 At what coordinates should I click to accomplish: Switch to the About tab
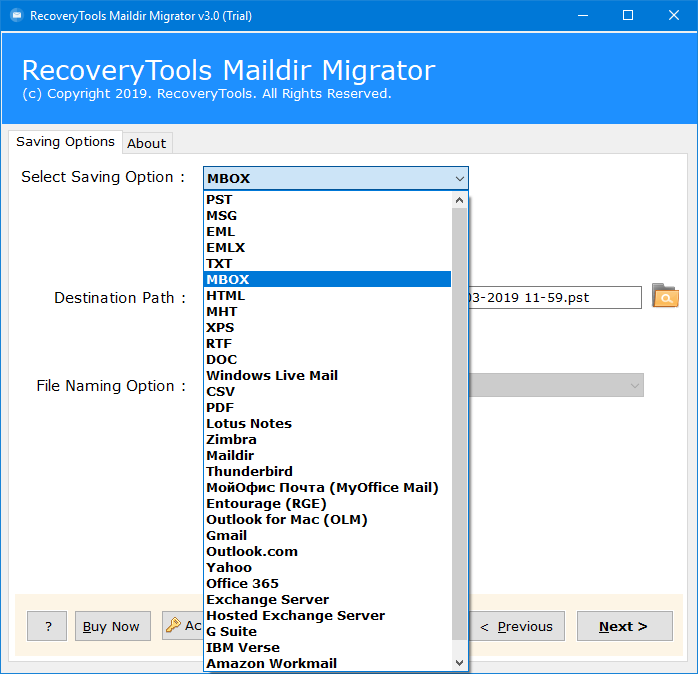click(146, 143)
